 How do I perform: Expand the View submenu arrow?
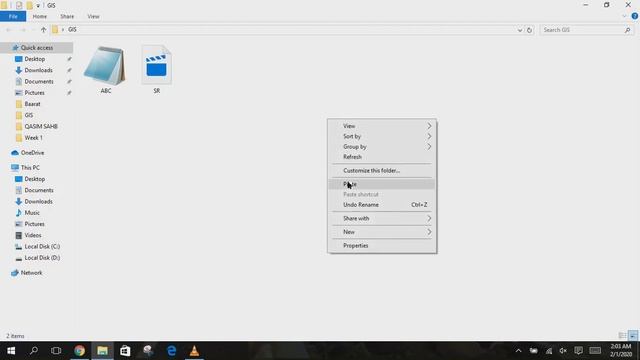click(429, 126)
